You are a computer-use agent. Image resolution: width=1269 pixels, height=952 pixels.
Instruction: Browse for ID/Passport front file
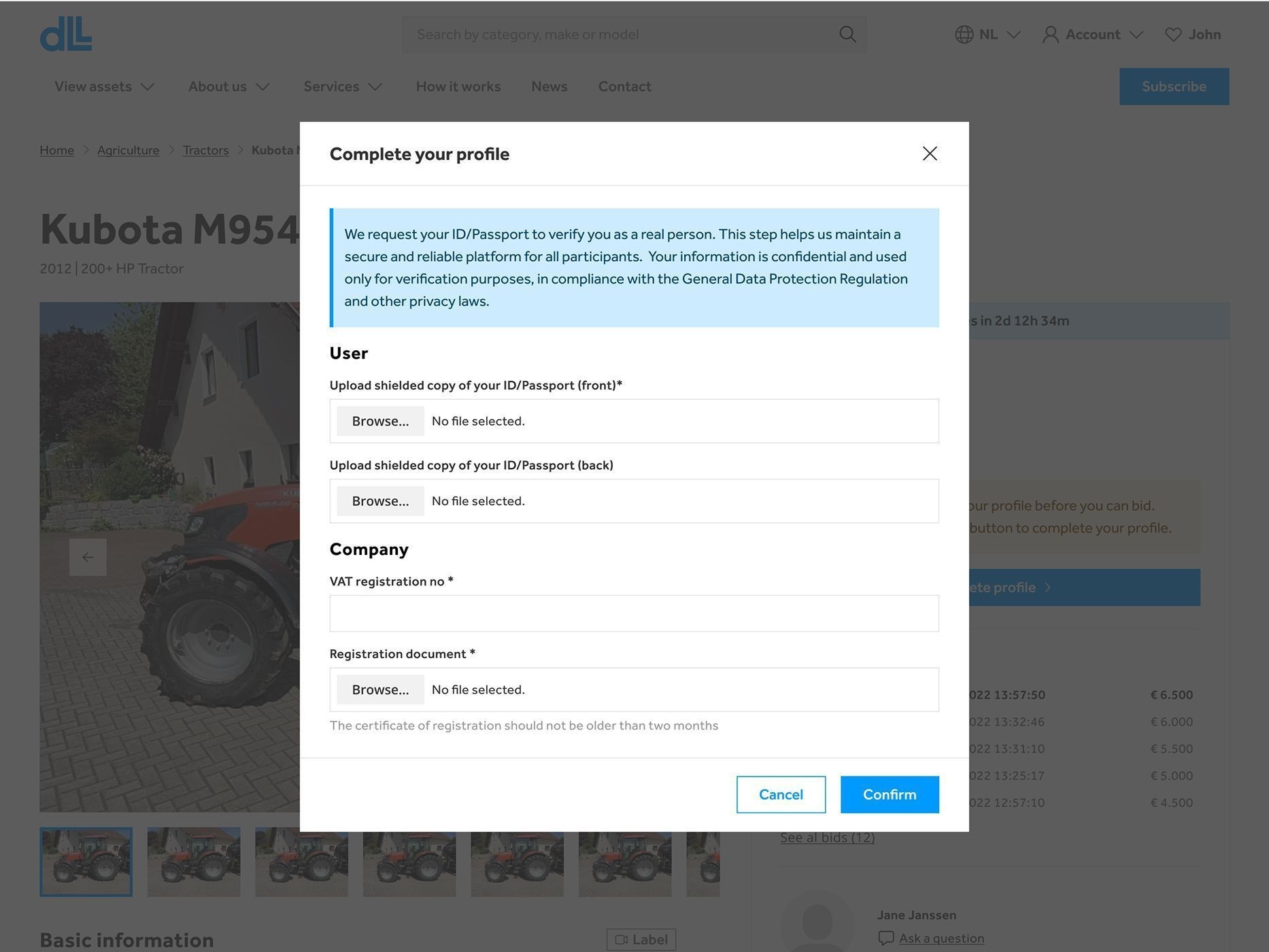pos(380,421)
